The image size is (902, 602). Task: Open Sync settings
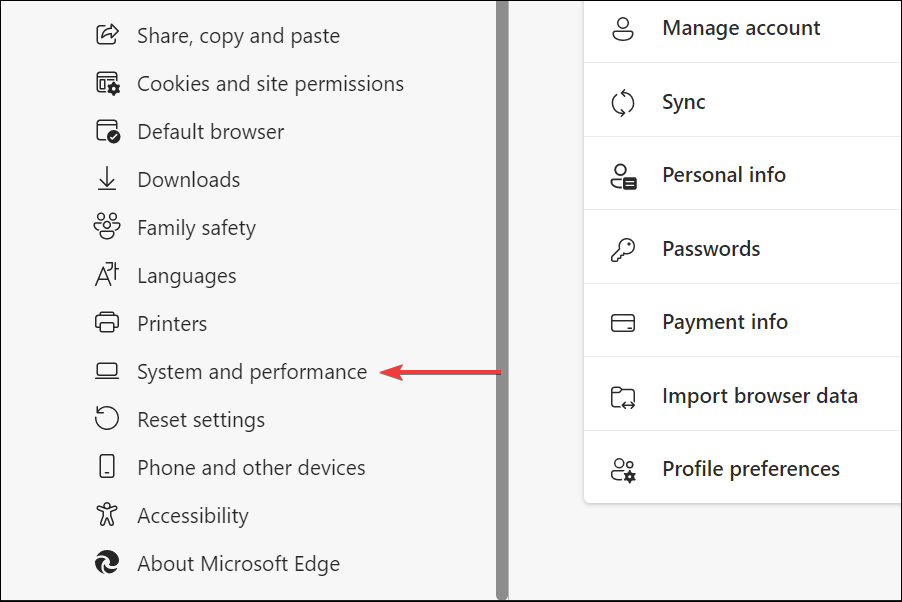pos(684,102)
